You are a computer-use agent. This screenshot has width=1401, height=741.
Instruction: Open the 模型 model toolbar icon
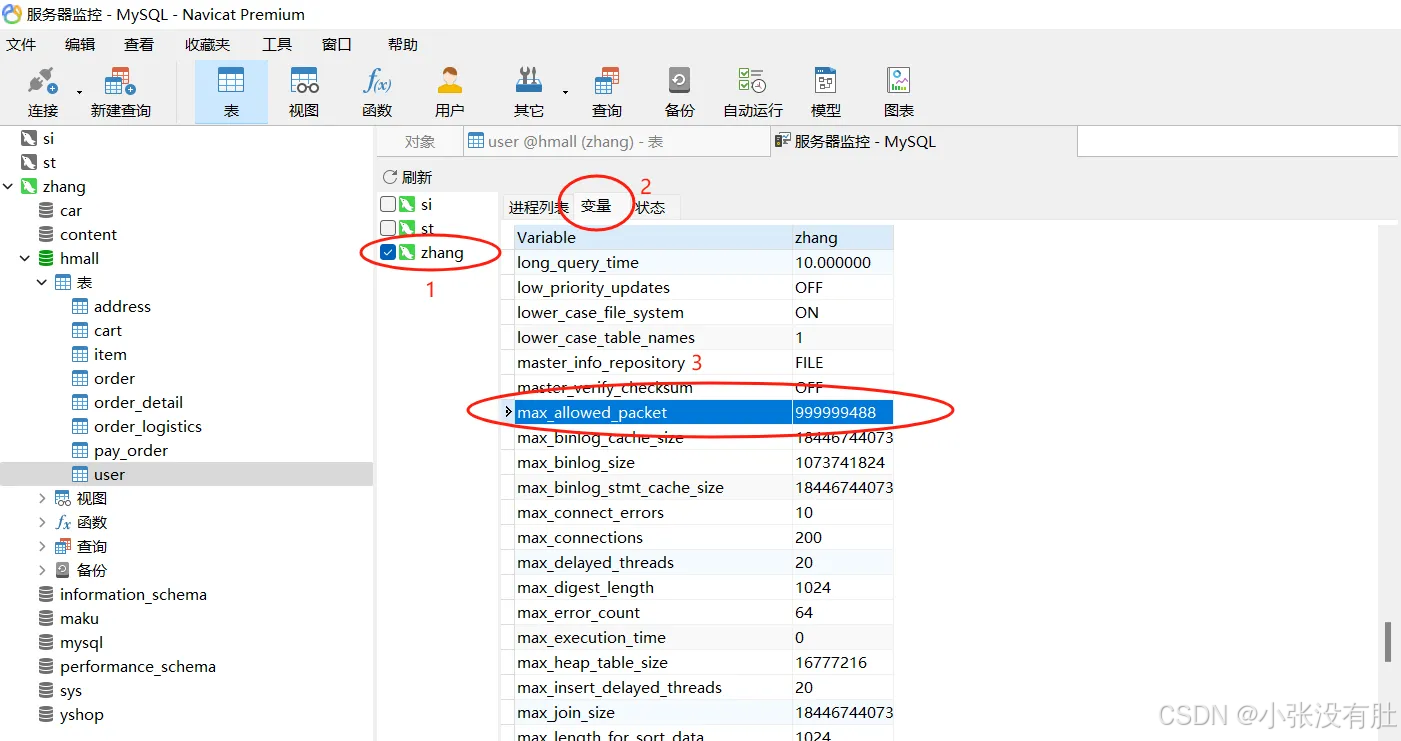point(825,92)
